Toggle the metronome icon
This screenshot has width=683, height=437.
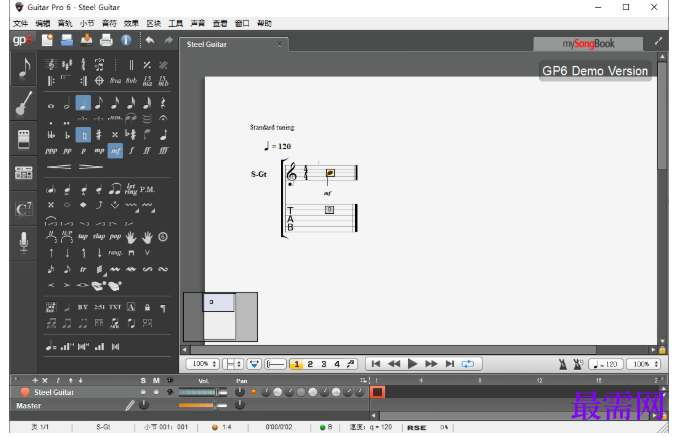coord(563,364)
